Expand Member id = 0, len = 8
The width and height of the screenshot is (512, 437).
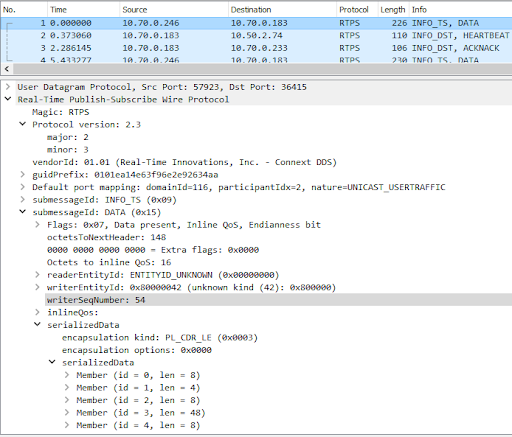point(67,375)
